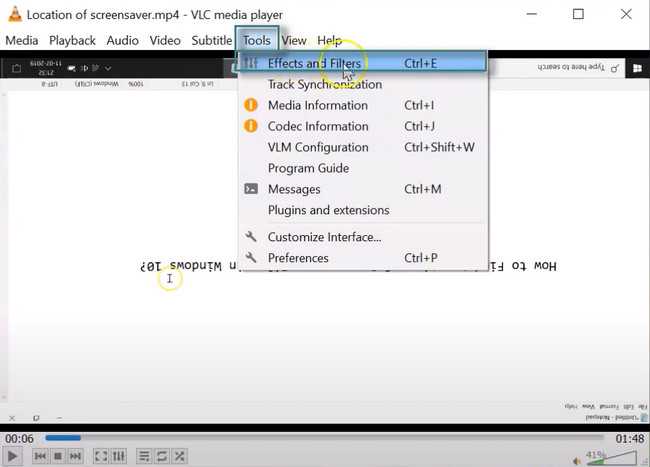The height and width of the screenshot is (467, 650).
Task: Toggle loop mode
Action: coord(162,456)
